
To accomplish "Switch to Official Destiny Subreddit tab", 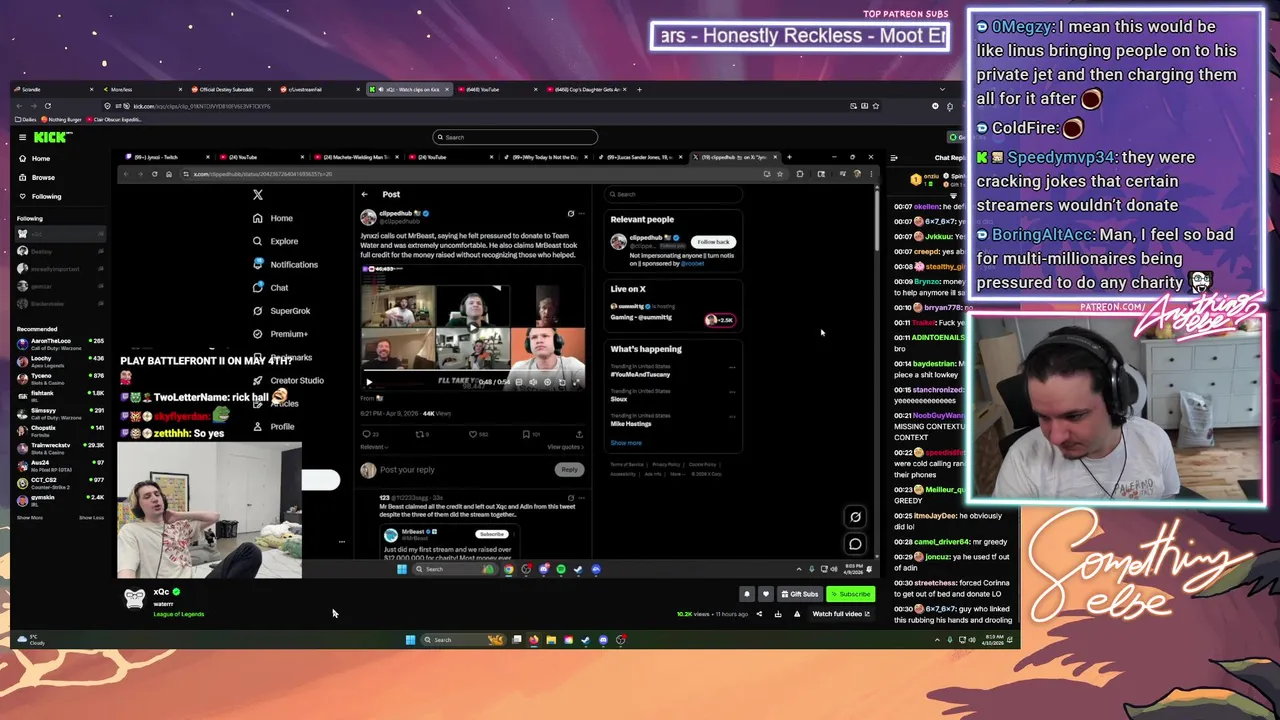I will point(230,89).
